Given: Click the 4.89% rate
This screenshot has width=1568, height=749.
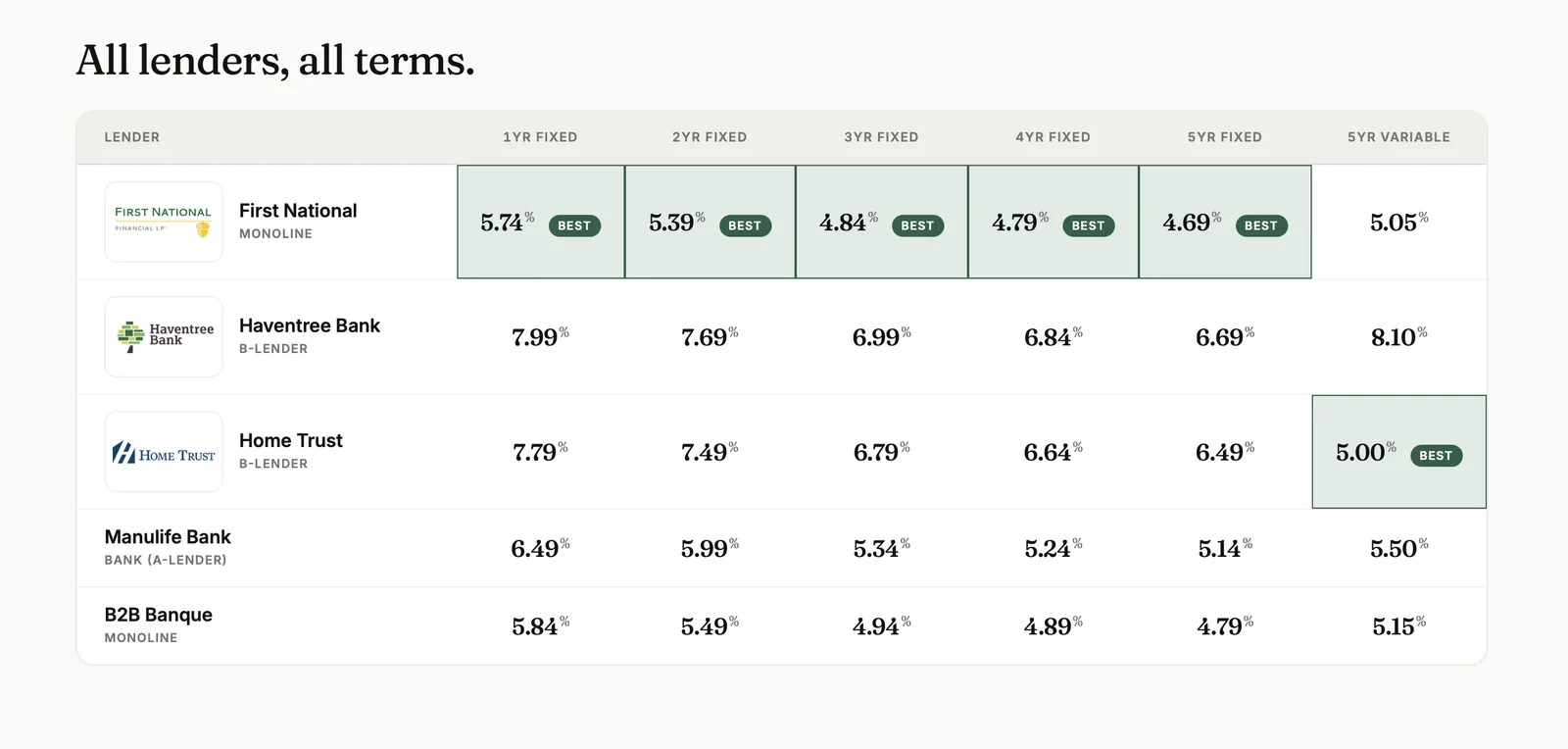Looking at the screenshot, I should (1053, 625).
